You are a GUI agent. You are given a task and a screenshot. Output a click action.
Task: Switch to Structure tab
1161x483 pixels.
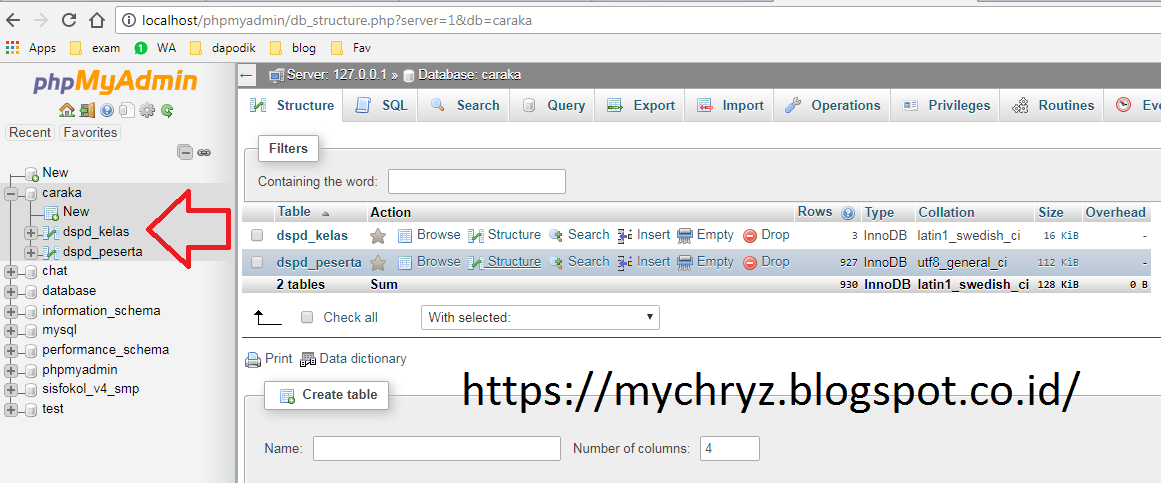(x=292, y=106)
